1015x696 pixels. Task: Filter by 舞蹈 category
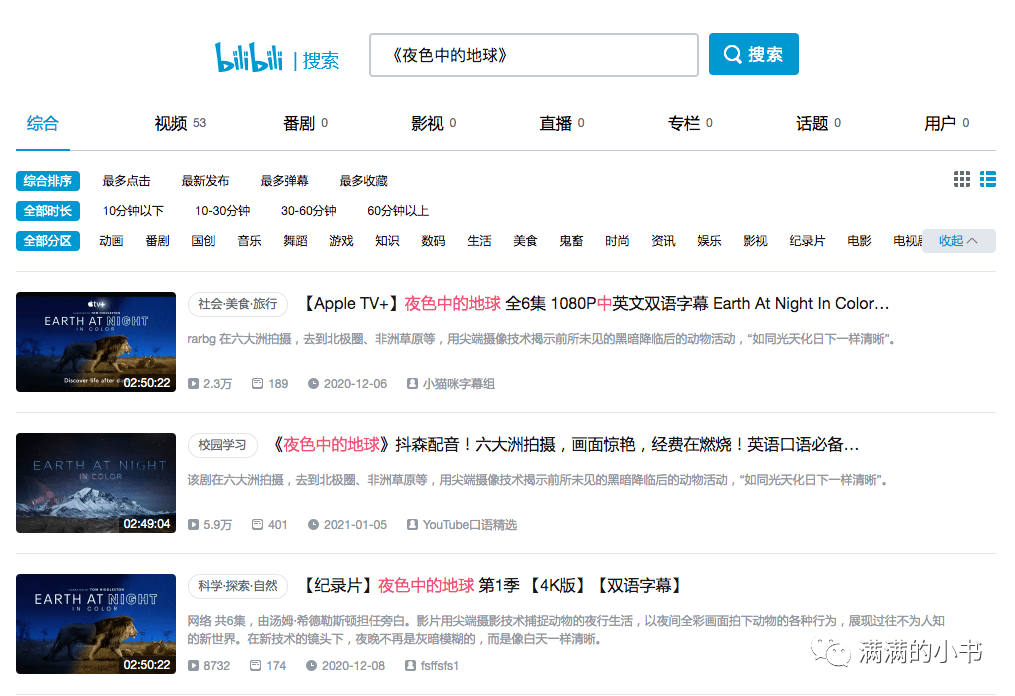pos(295,241)
